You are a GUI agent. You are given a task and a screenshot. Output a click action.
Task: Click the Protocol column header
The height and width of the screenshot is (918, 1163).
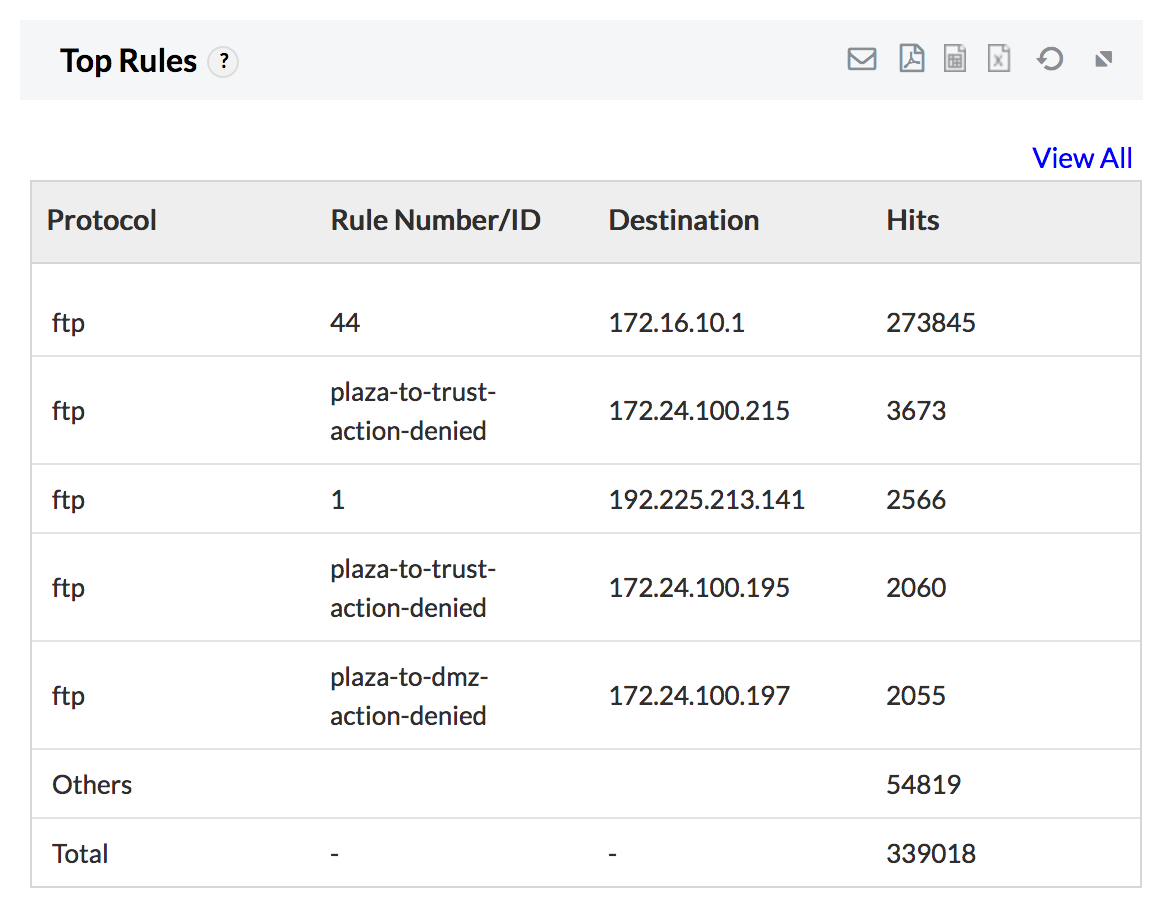pos(102,220)
